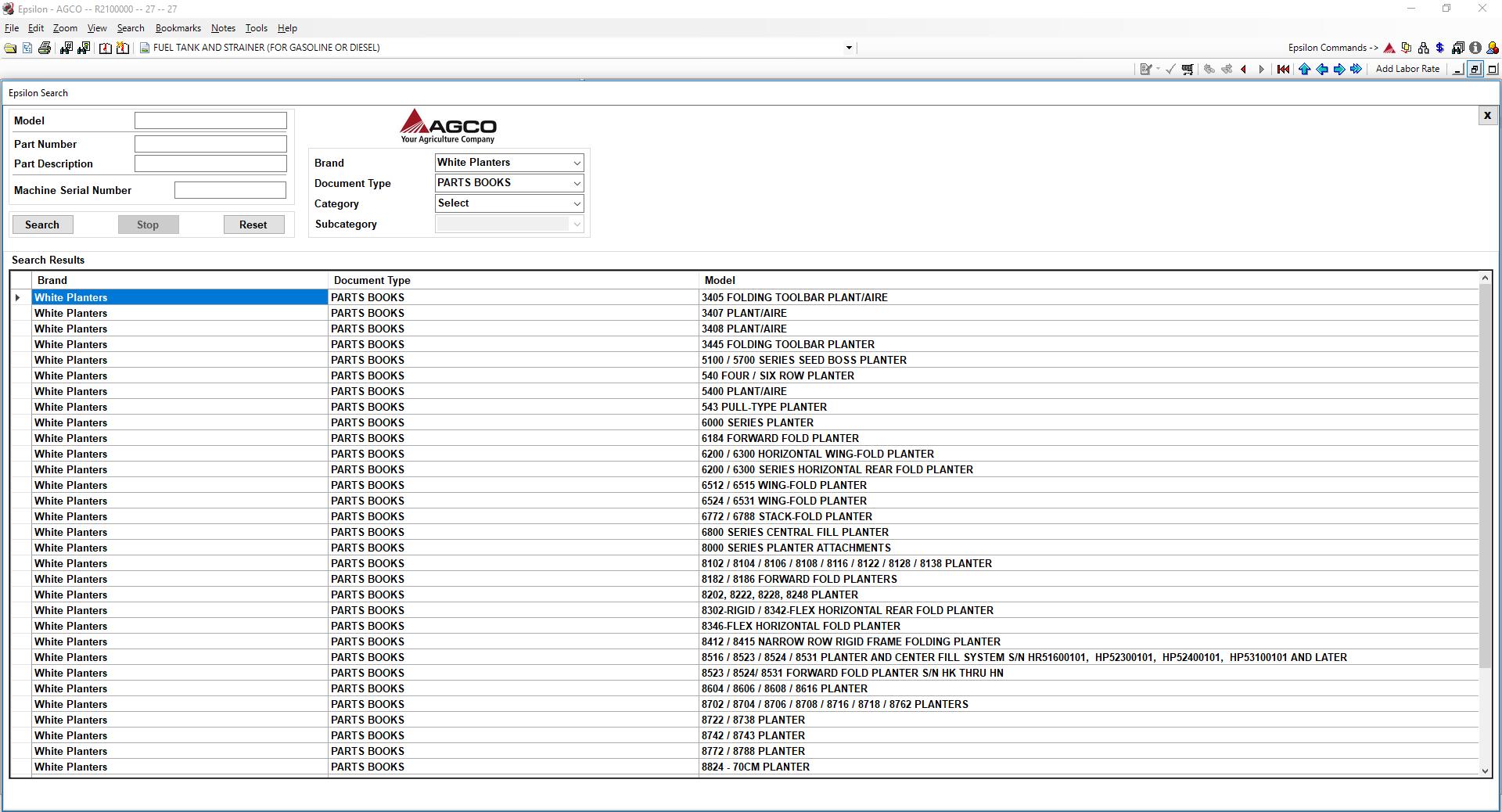Click the Search button

click(x=42, y=225)
